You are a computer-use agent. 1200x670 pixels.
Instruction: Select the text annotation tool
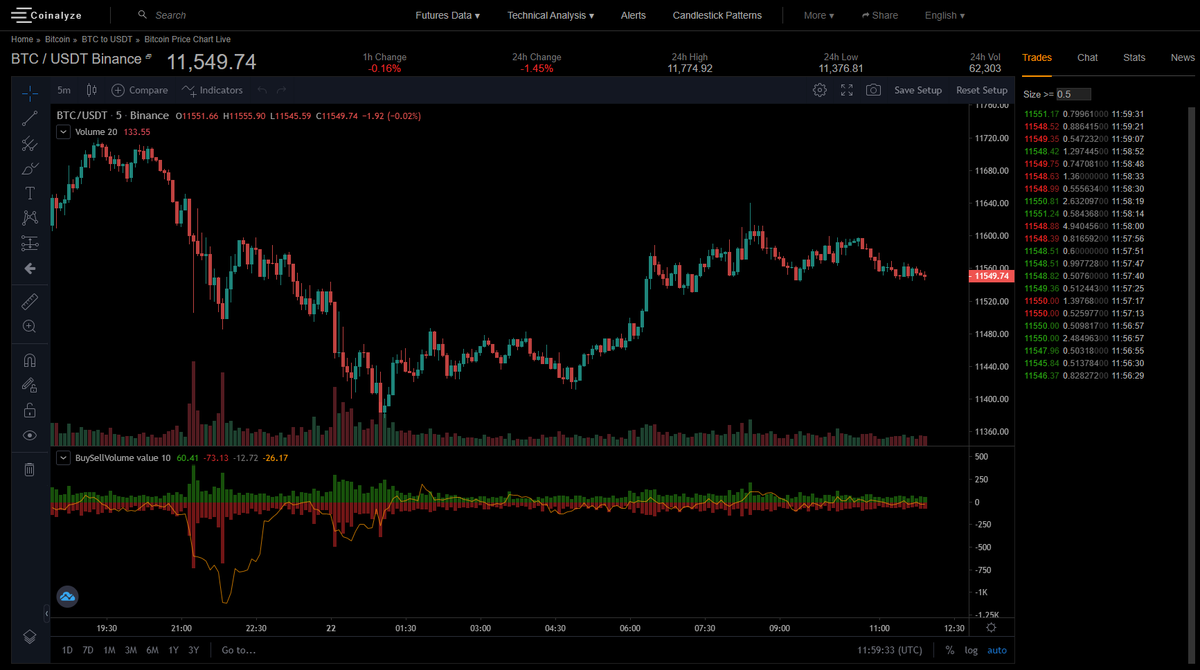click(30, 193)
